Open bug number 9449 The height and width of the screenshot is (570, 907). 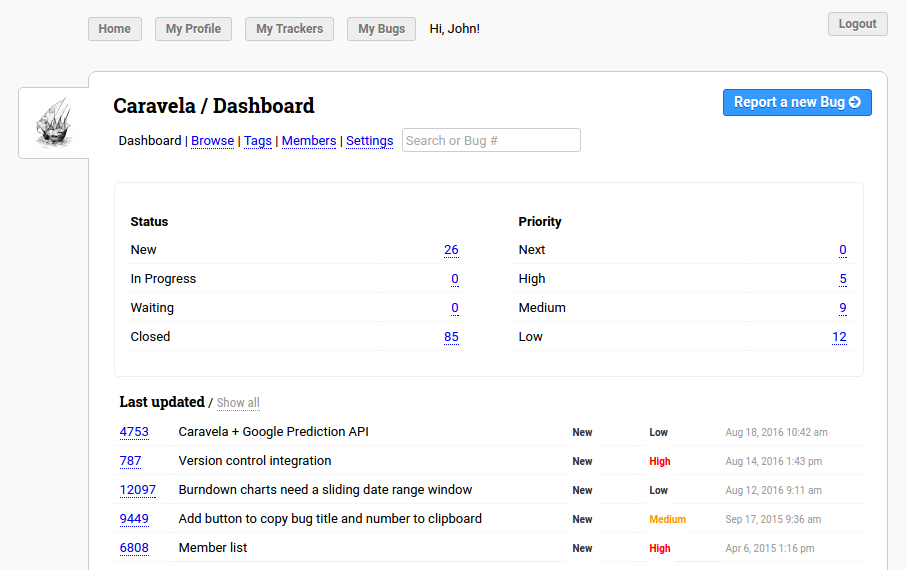(x=134, y=519)
